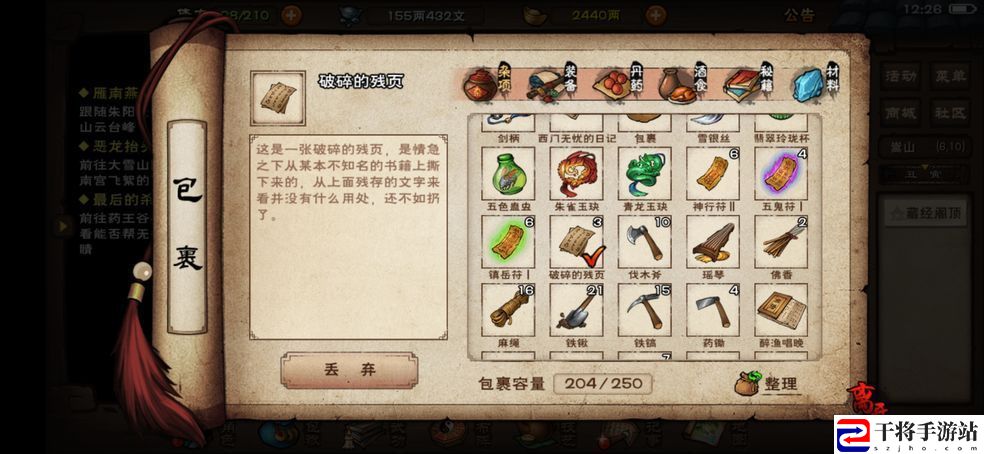
Task: Select the 朱雀玉玦 item
Action: 576,173
